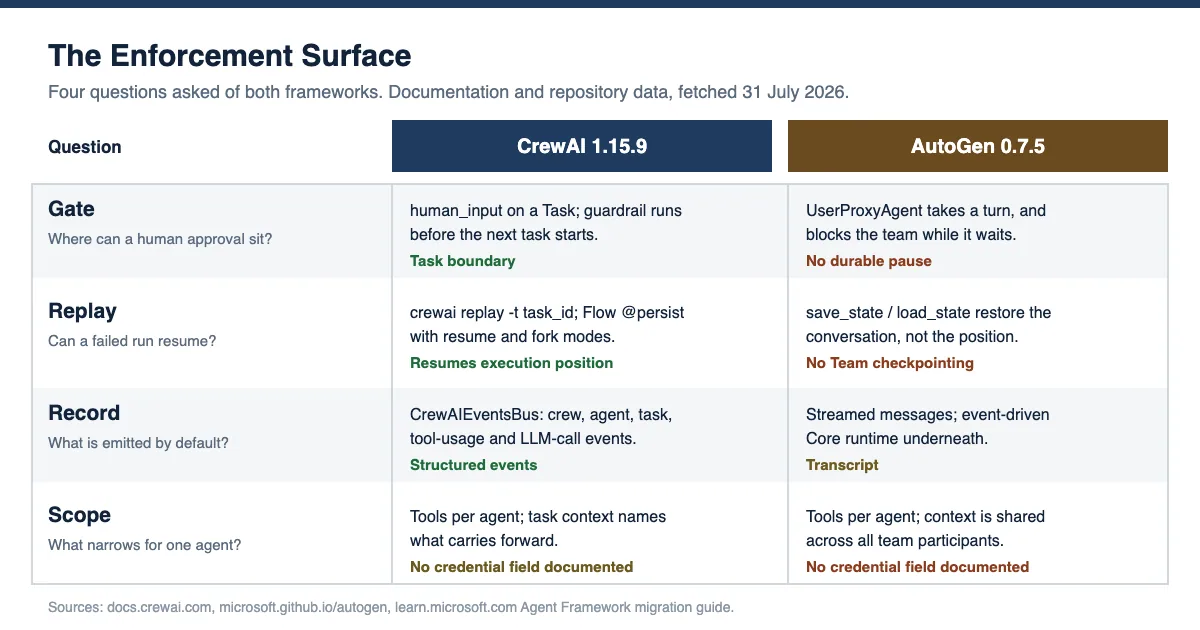Select the Question column label
This screenshot has width=1200, height=630.
85,147
